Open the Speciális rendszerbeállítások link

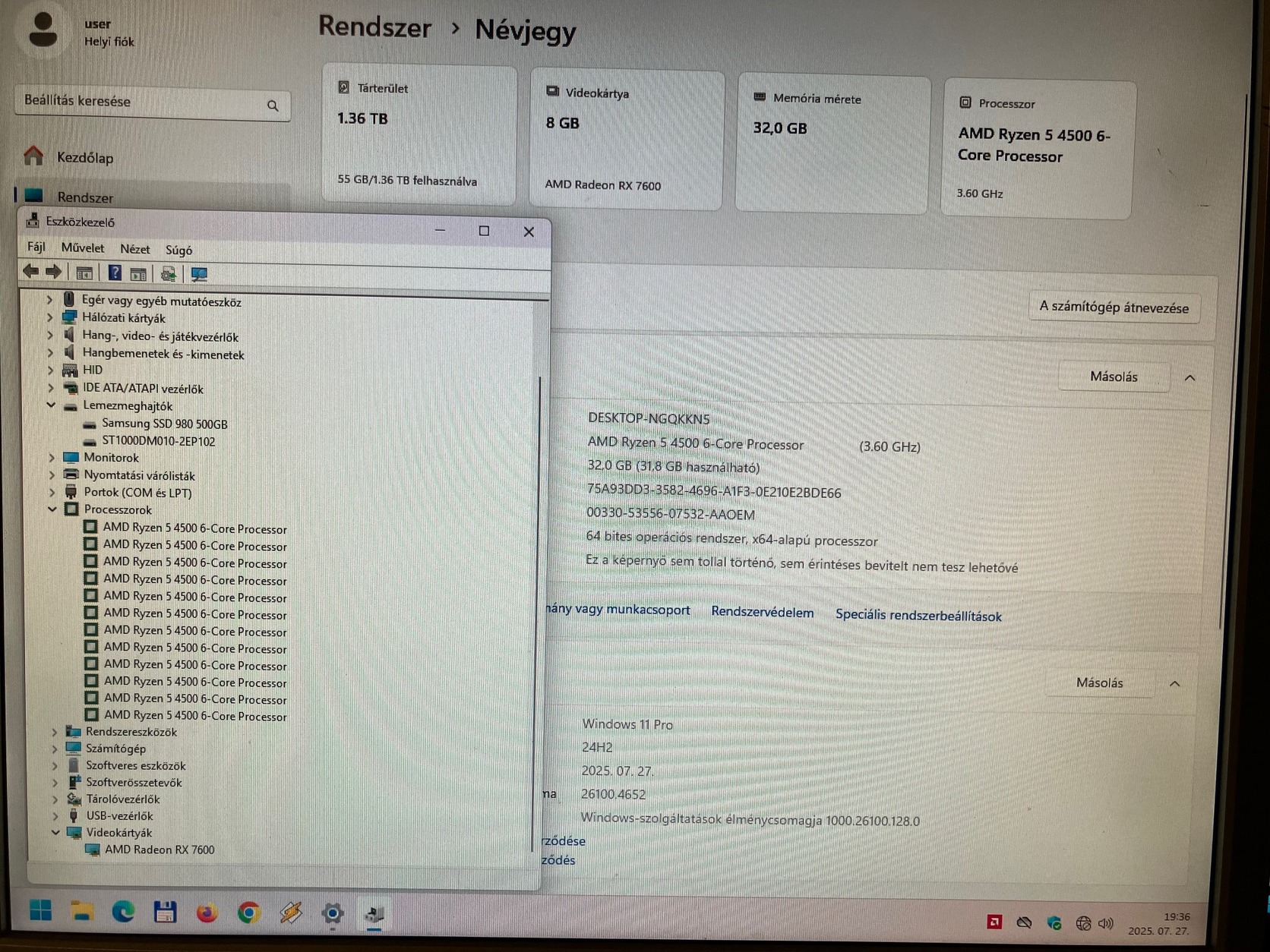[918, 615]
